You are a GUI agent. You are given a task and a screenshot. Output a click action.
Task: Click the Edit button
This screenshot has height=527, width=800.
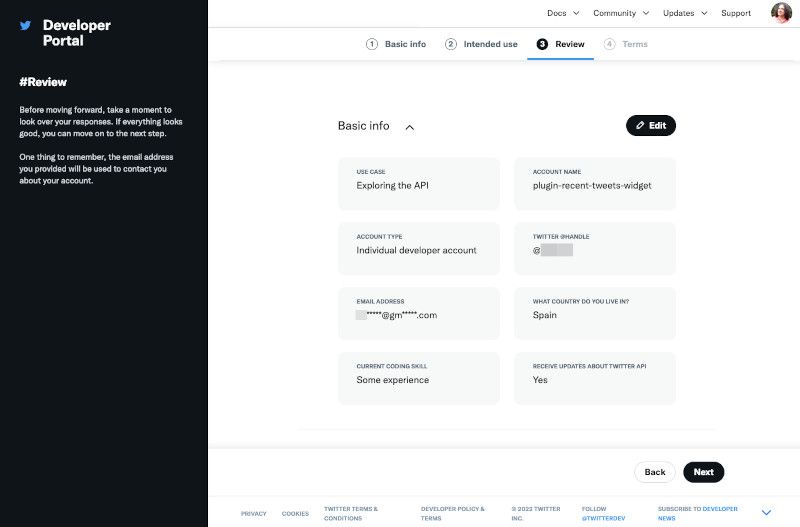651,126
